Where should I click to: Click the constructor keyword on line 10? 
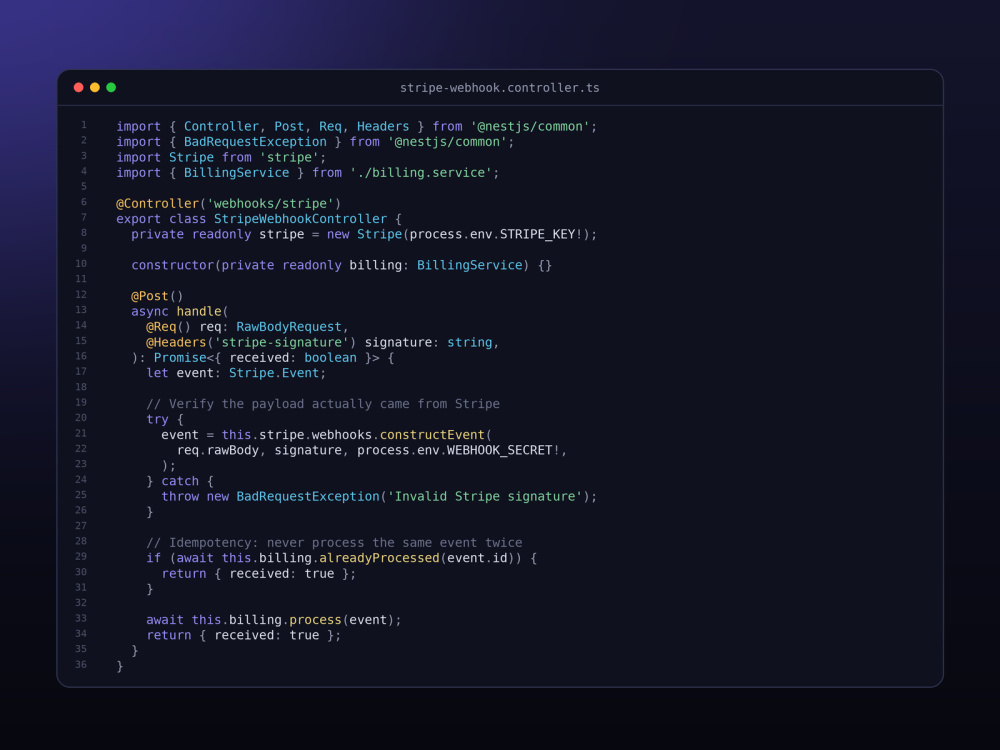pyautogui.click(x=172, y=265)
